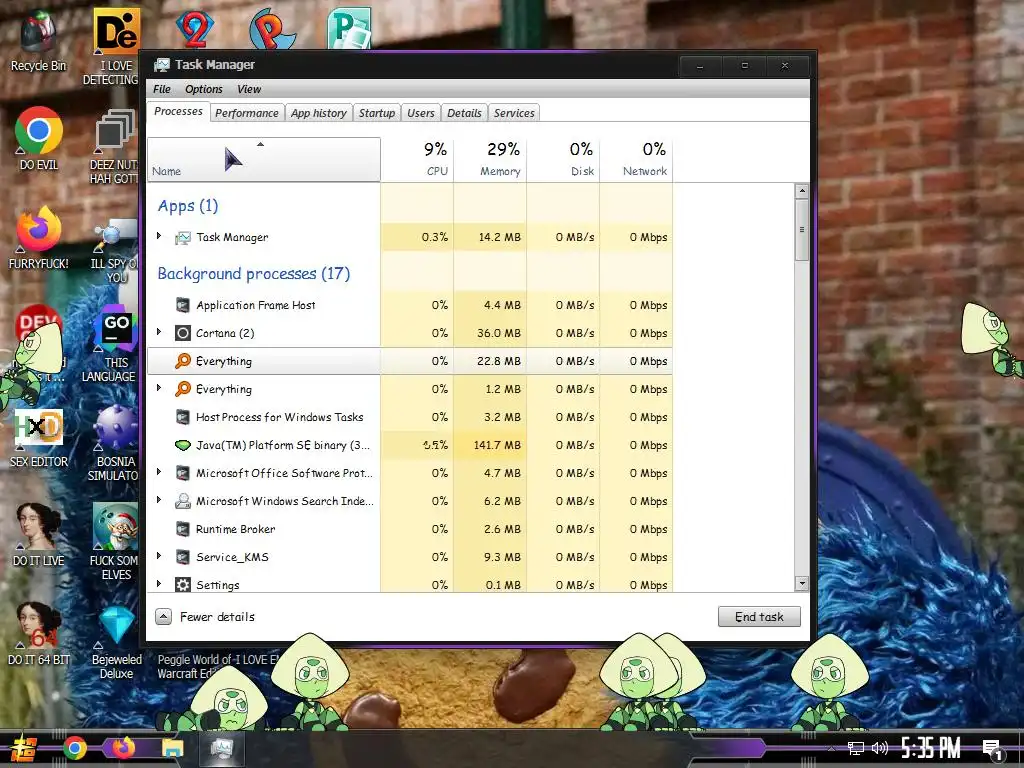1024x768 pixels.
Task: Open the FUCK SOME ELVES desktop icon
Action: 115,542
